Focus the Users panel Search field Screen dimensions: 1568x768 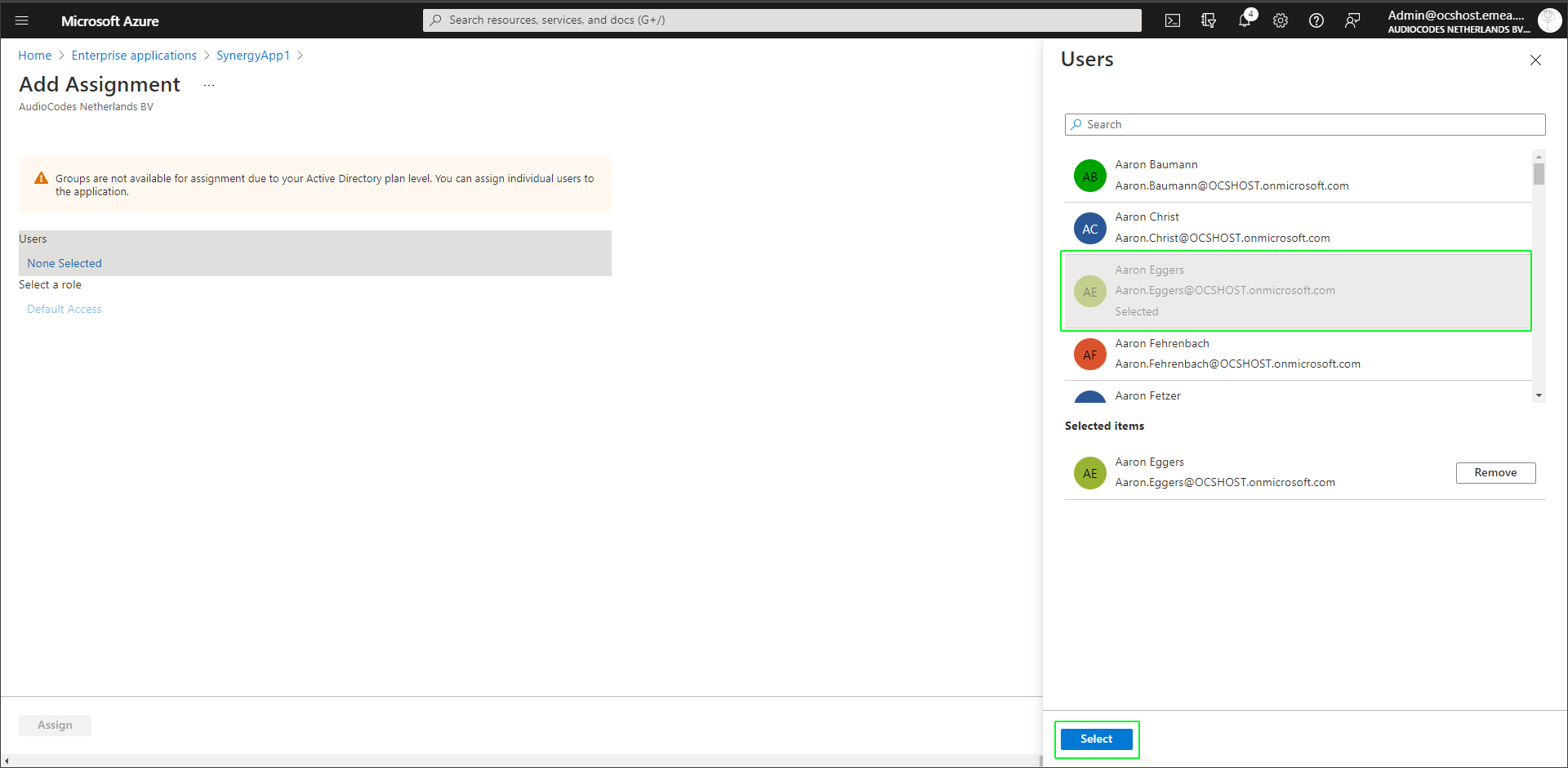click(x=1305, y=124)
